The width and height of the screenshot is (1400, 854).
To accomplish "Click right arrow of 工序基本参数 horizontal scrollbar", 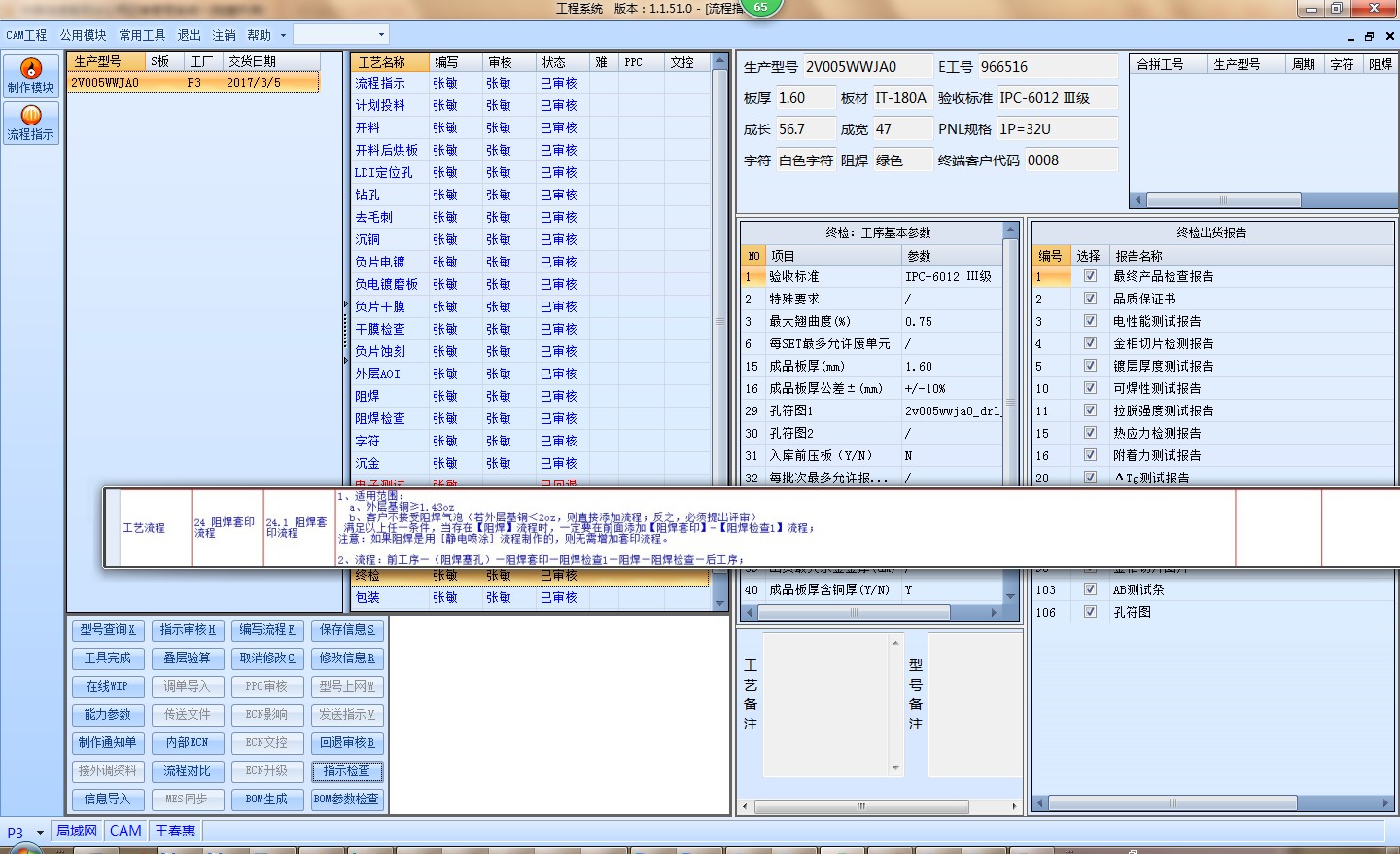I will coord(994,613).
